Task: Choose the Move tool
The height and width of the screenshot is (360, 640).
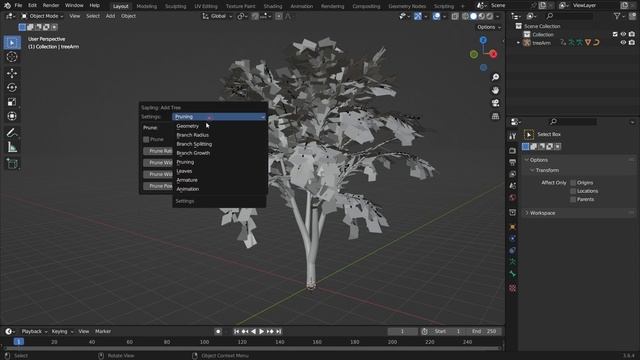Action: click(x=12, y=73)
